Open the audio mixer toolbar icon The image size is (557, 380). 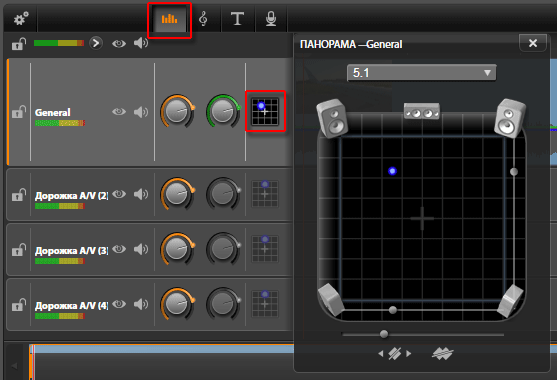point(169,19)
